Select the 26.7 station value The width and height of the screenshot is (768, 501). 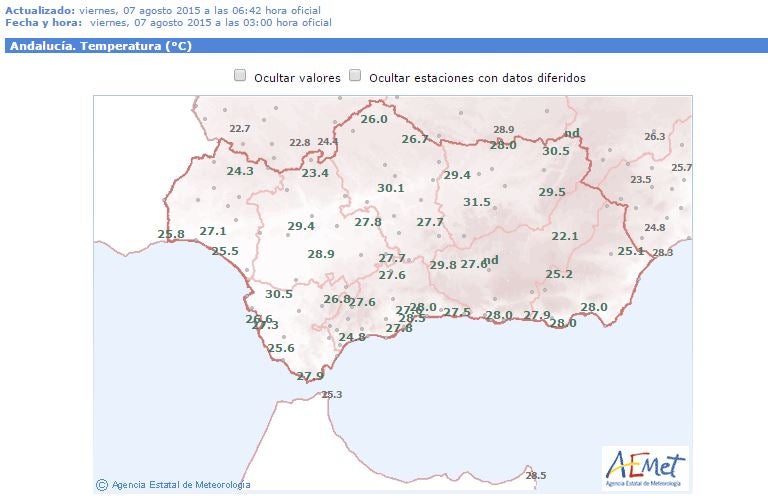tap(414, 139)
